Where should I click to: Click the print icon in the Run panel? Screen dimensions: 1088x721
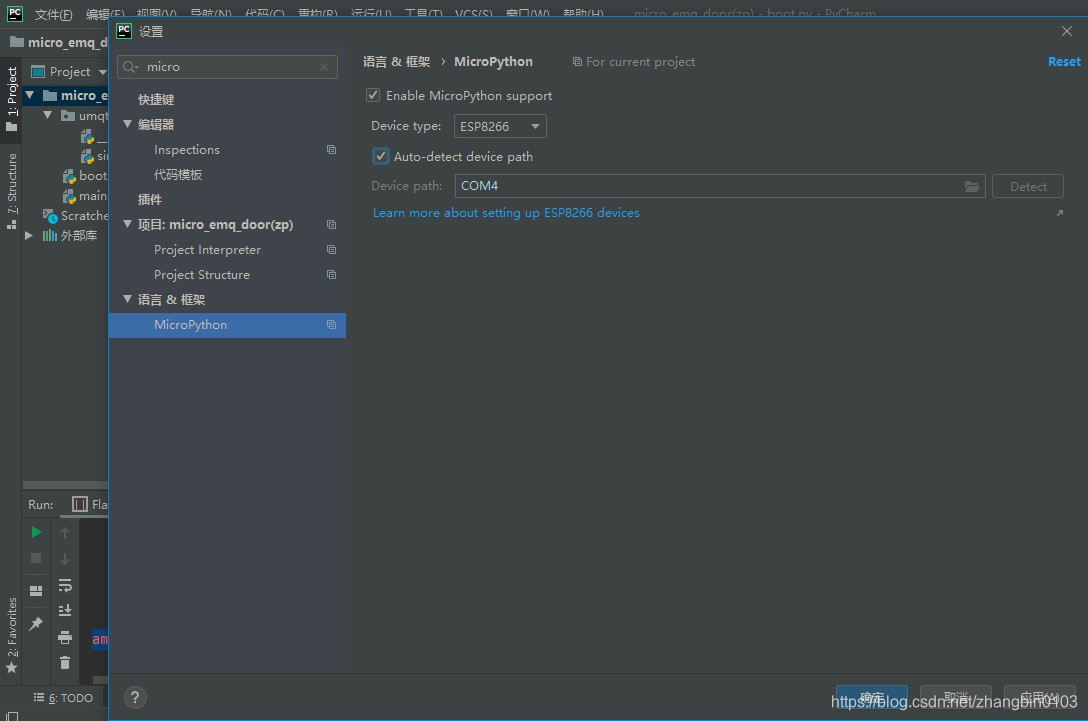click(x=65, y=637)
